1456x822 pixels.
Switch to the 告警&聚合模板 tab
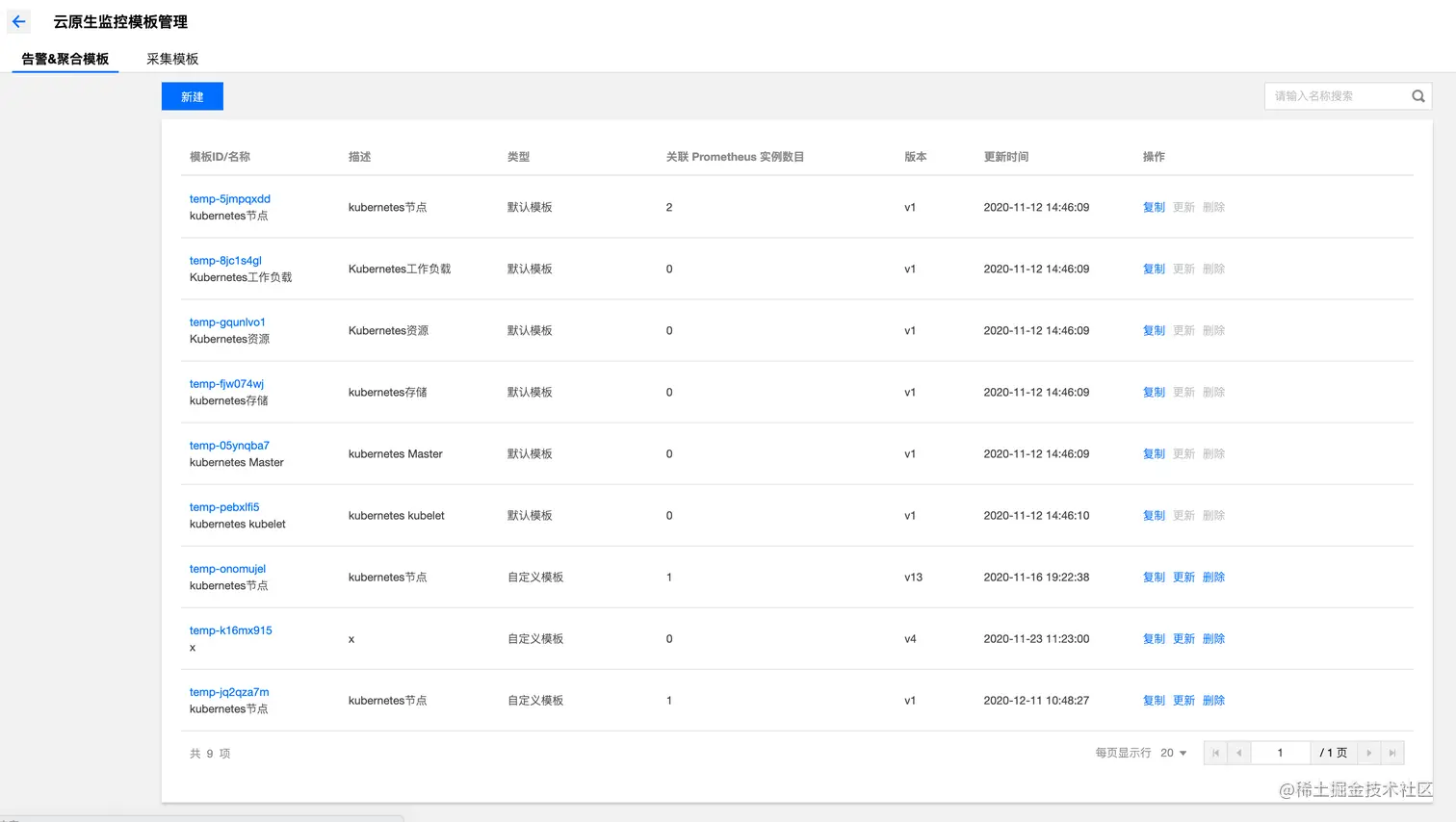coord(65,59)
